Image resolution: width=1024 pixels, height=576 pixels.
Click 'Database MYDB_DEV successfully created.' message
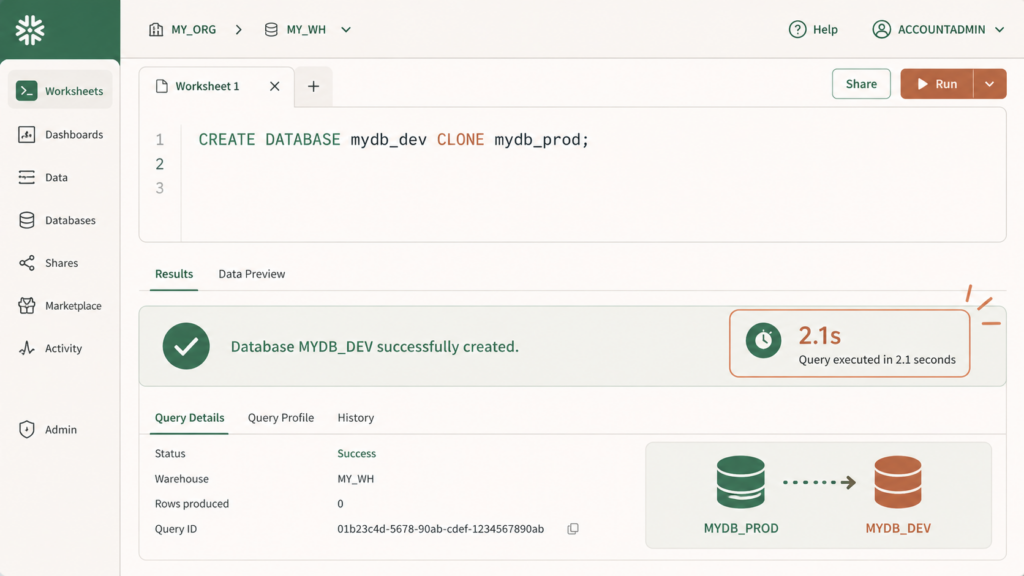coord(375,346)
